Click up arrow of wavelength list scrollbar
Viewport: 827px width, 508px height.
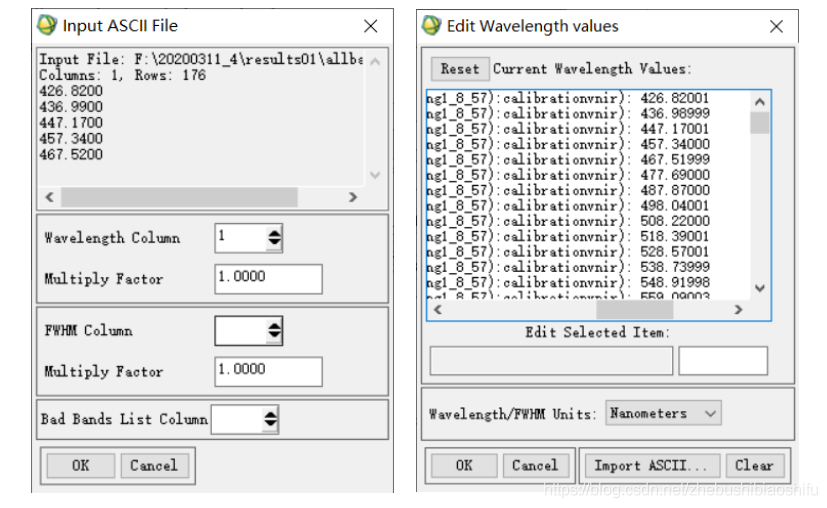click(x=759, y=102)
